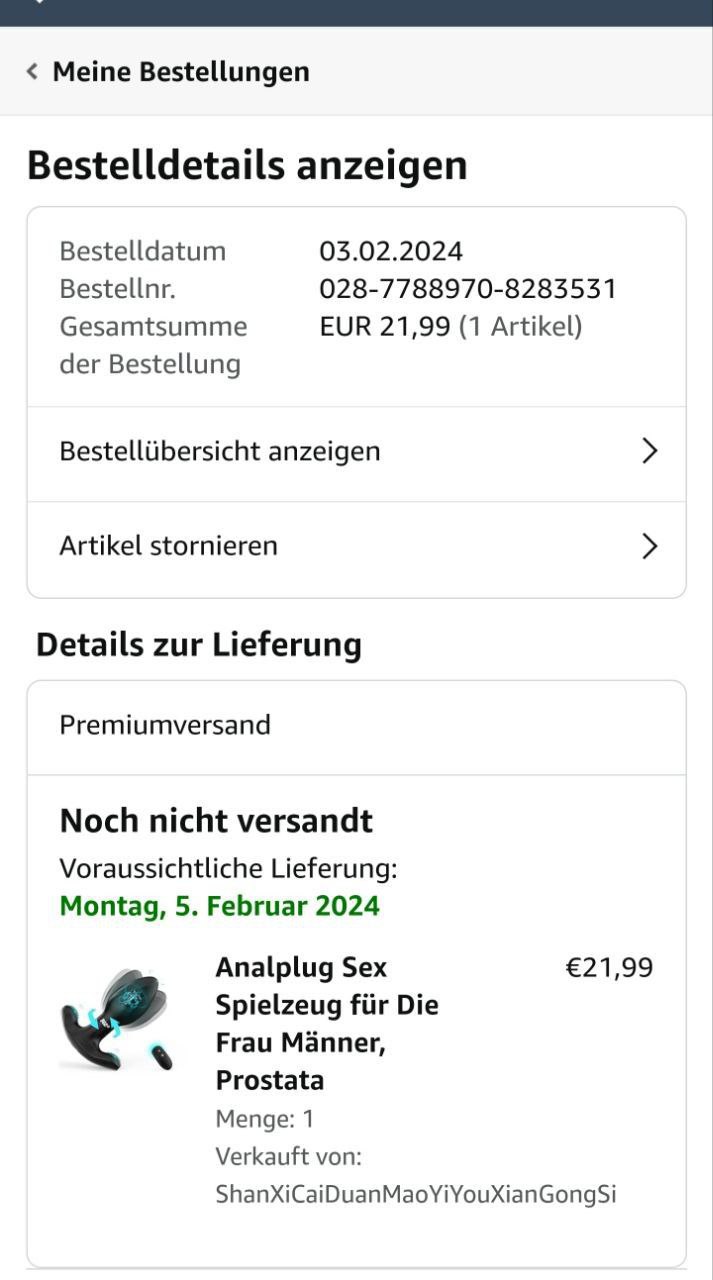Image resolution: width=713 pixels, height=1280 pixels.
Task: Click the item price €21,99
Action: 609,968
